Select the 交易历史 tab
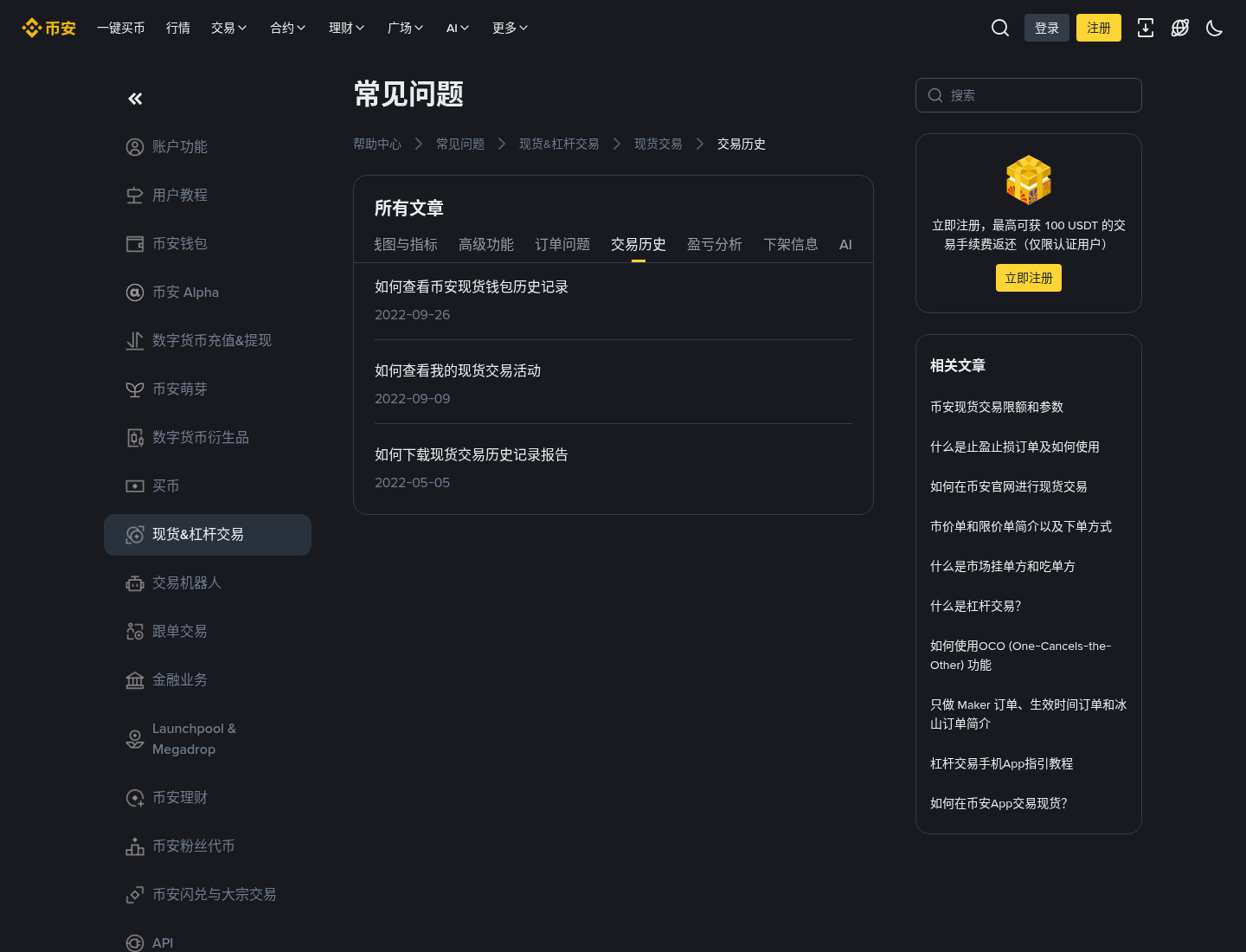The image size is (1246, 952). click(x=639, y=245)
